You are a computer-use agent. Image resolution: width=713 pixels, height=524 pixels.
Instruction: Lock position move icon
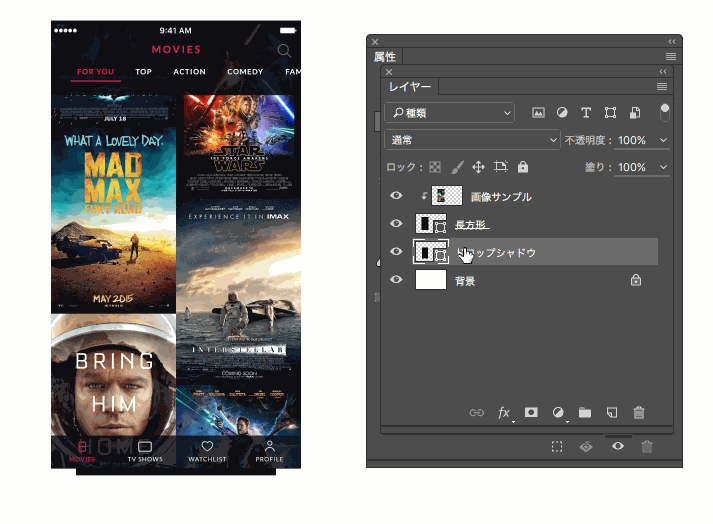point(478,167)
